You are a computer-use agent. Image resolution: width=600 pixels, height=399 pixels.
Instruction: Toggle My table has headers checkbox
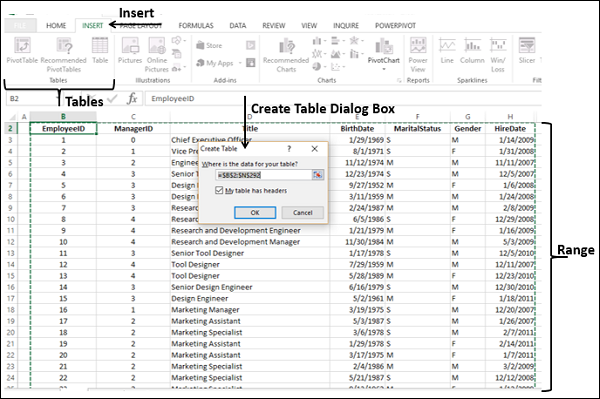219,190
